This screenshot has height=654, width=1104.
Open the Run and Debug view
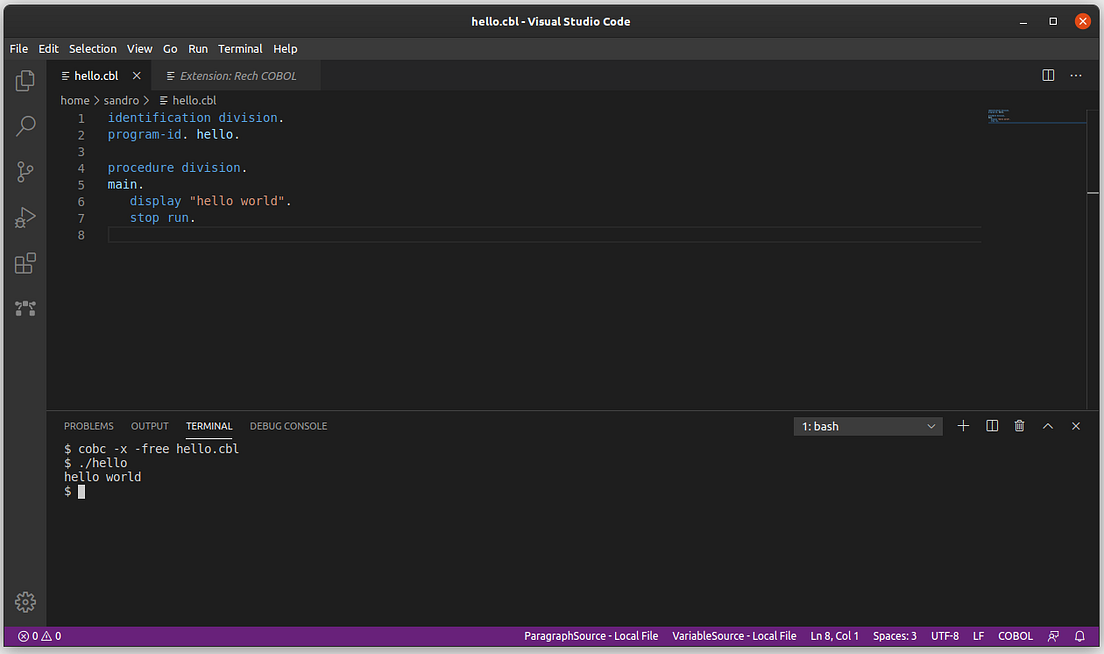coord(25,218)
